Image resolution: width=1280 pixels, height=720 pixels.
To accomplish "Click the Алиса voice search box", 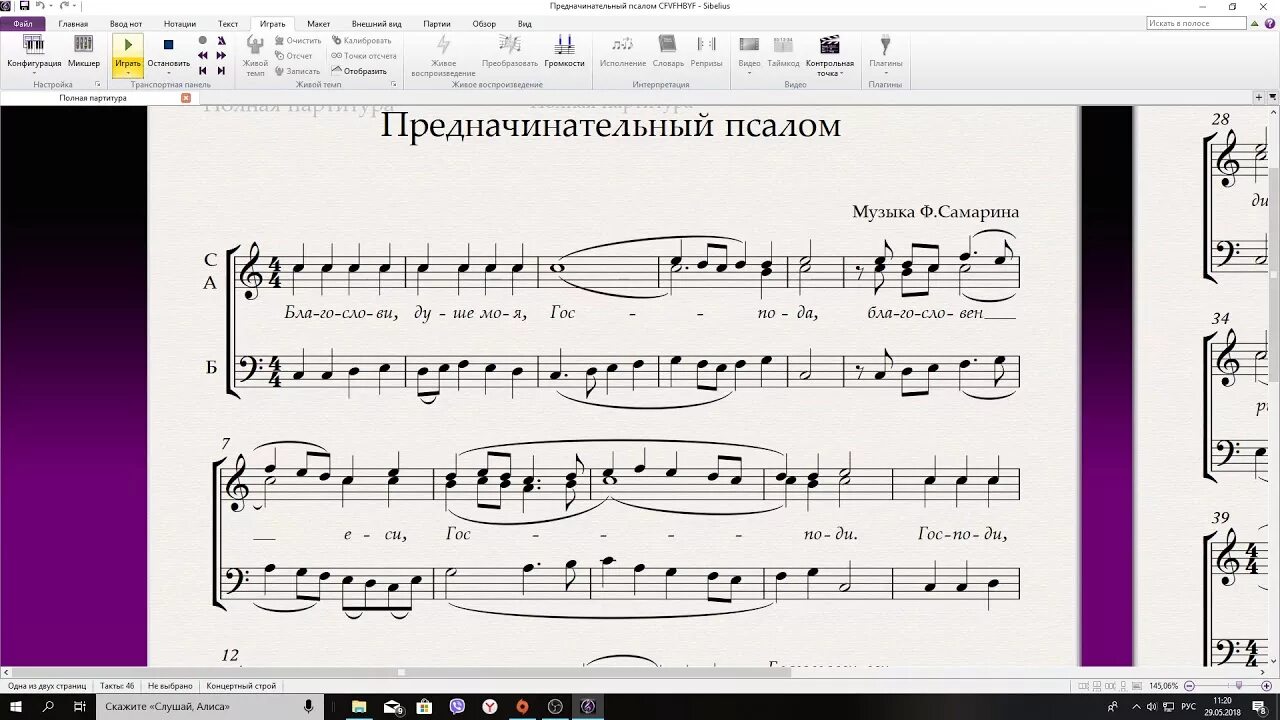I will [x=211, y=707].
